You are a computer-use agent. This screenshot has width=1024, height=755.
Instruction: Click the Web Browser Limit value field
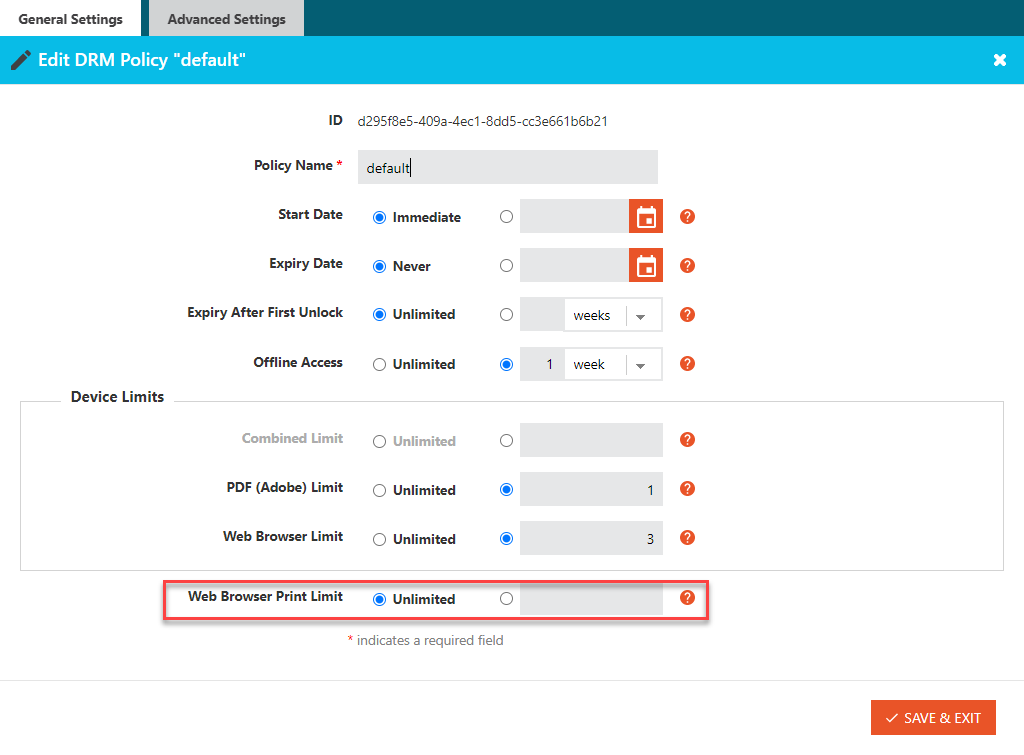[x=592, y=538]
